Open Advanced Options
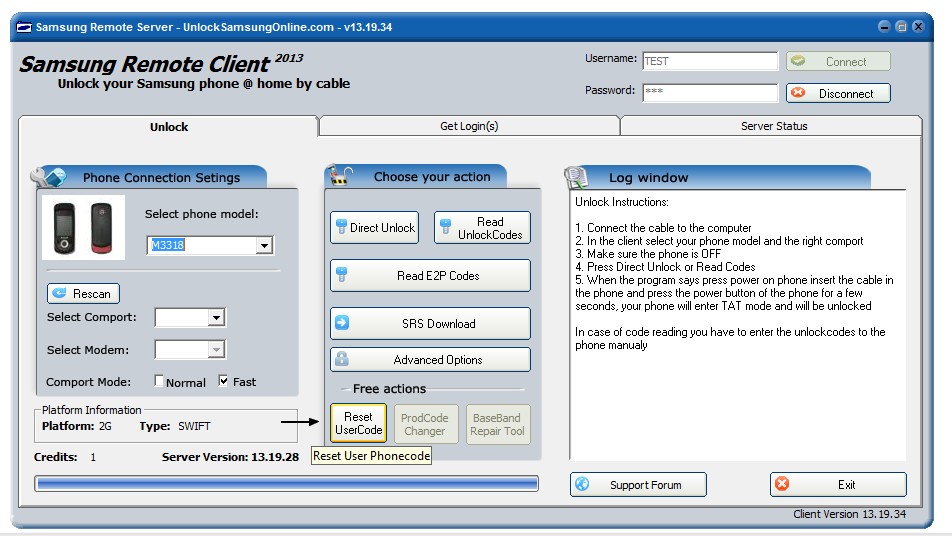952x536 pixels. click(x=430, y=359)
